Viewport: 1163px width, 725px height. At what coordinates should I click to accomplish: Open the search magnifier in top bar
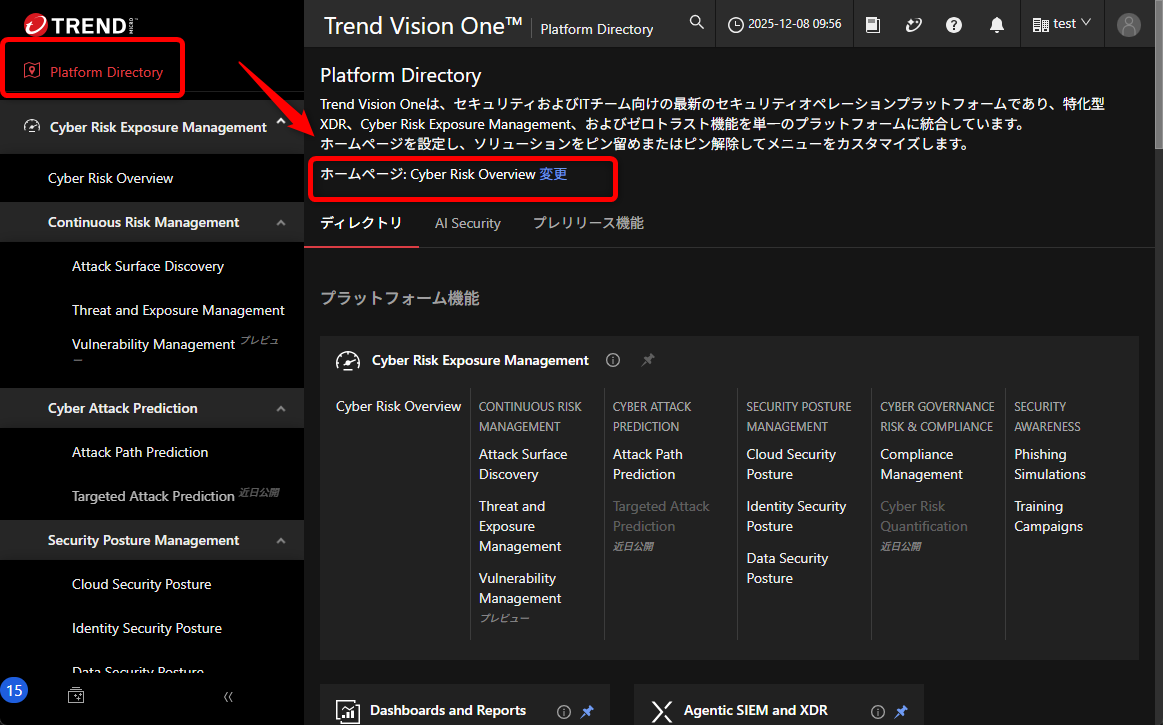tap(696, 23)
